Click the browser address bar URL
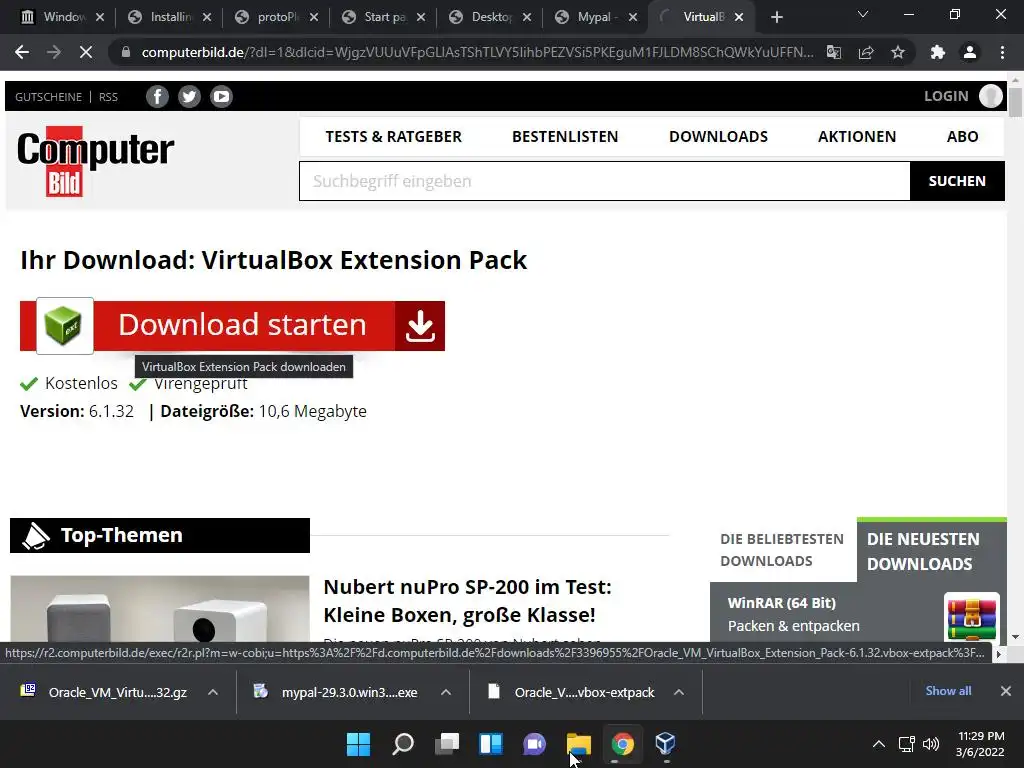This screenshot has width=1024, height=768. (x=477, y=52)
